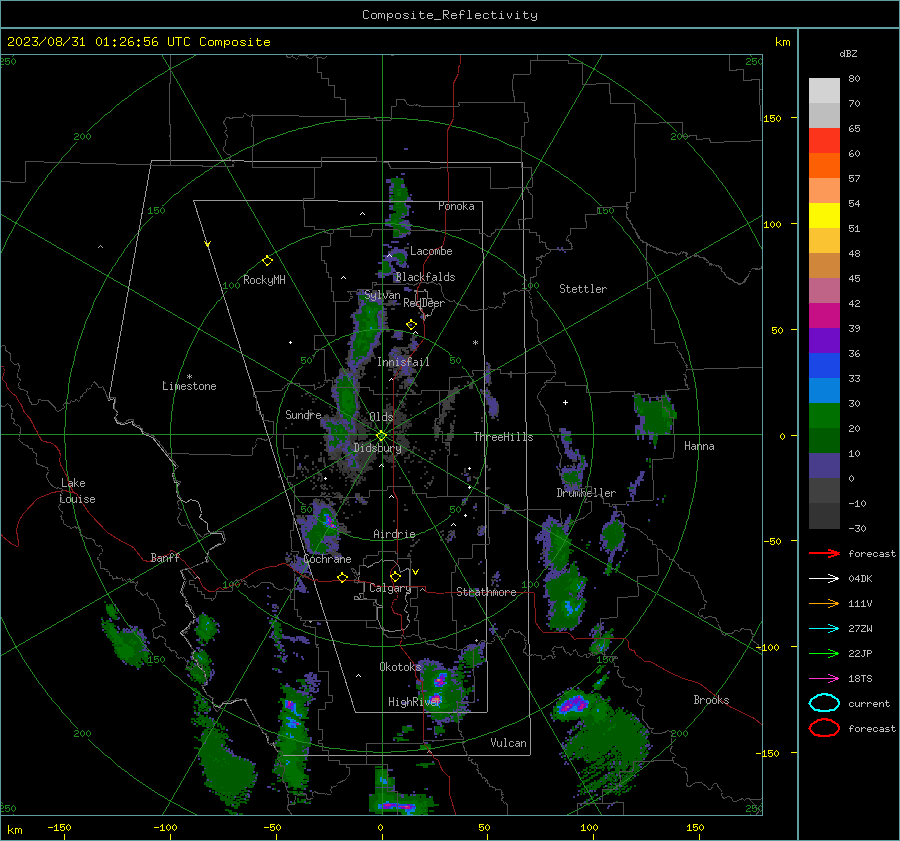Click the 18TS legend label
This screenshot has width=900, height=841.
[x=860, y=679]
